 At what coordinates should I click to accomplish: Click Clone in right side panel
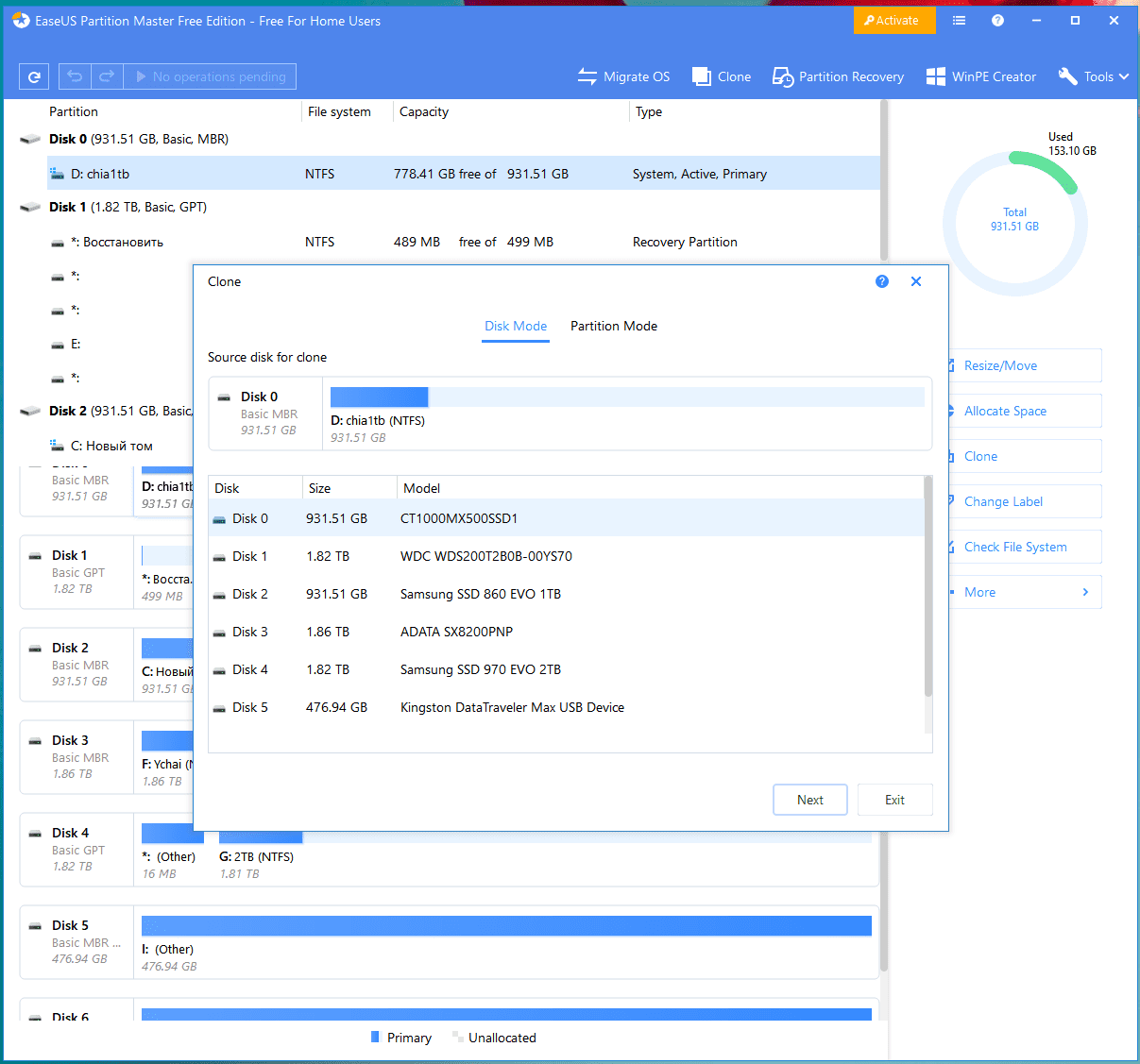click(1025, 456)
